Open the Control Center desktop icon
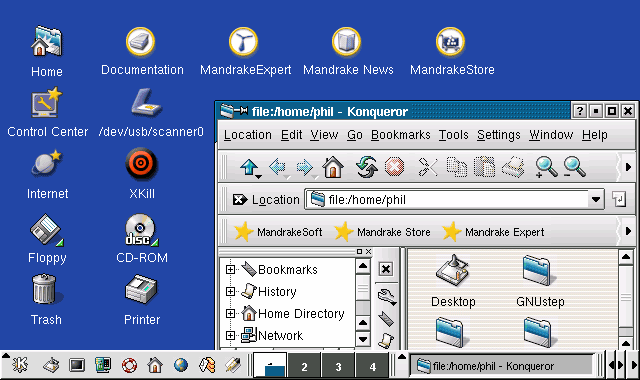The height and width of the screenshot is (380, 640). pyautogui.click(x=47, y=112)
